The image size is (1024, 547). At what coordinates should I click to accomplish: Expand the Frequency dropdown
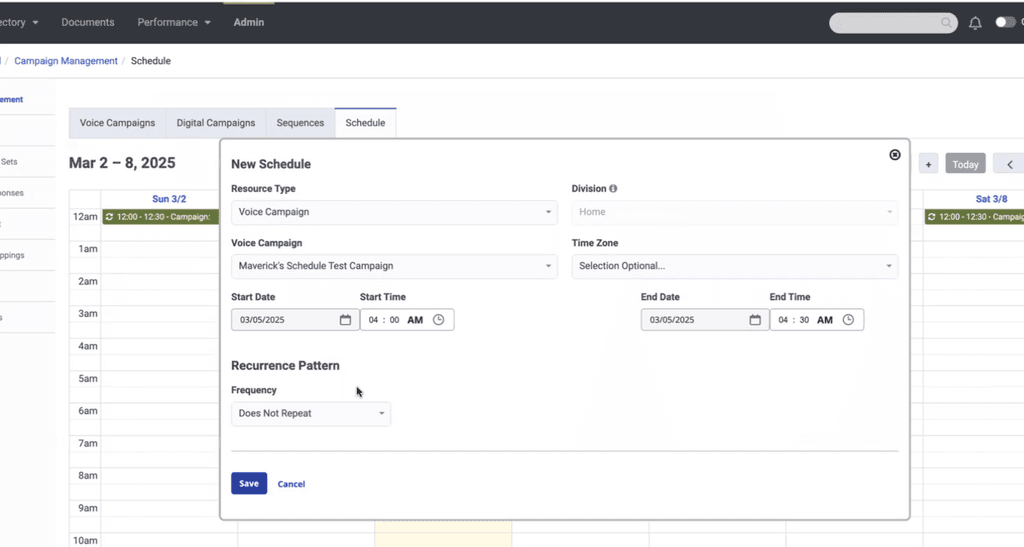pyautogui.click(x=311, y=413)
